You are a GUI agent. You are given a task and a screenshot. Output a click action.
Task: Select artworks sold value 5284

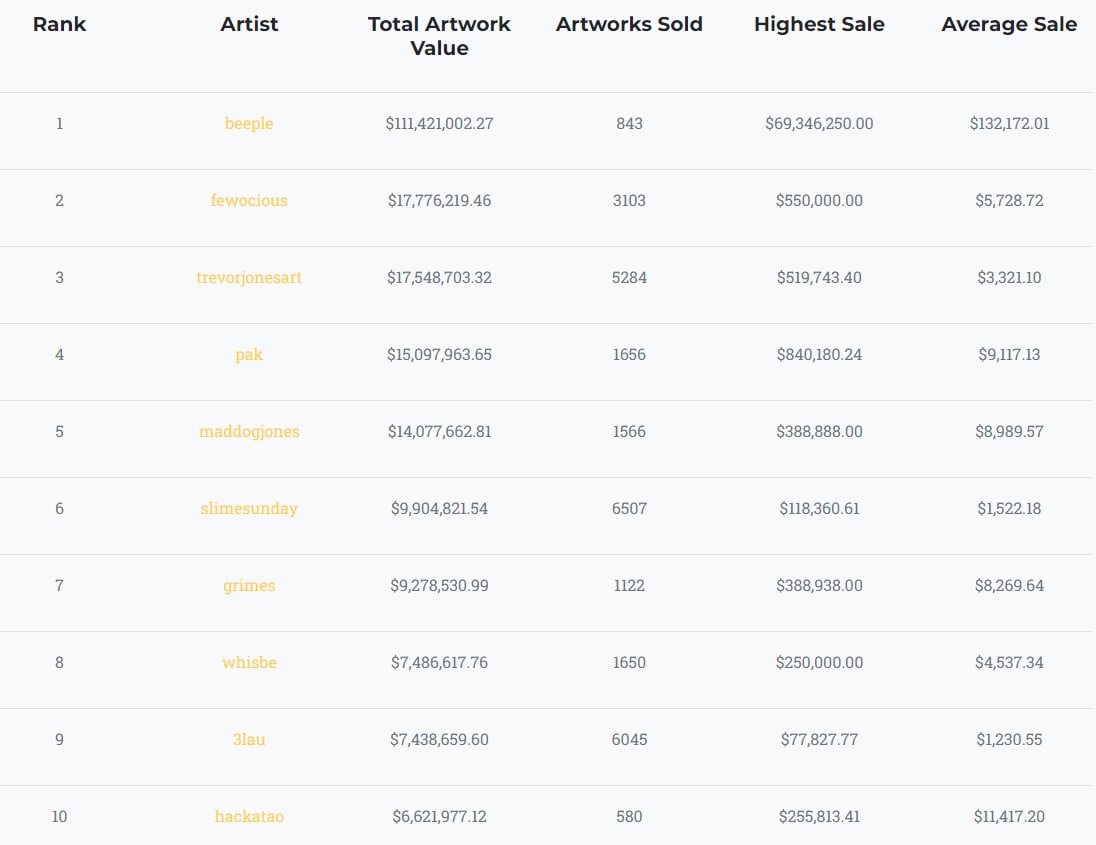point(629,277)
